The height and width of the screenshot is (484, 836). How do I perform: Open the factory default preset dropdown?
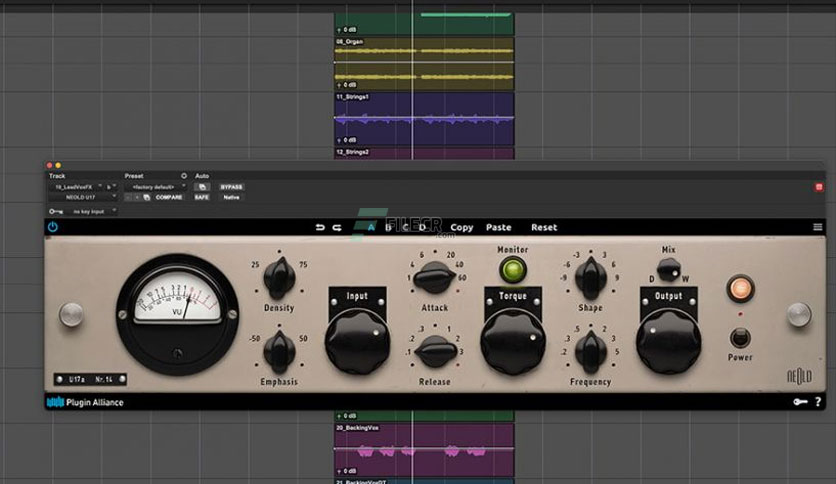155,187
